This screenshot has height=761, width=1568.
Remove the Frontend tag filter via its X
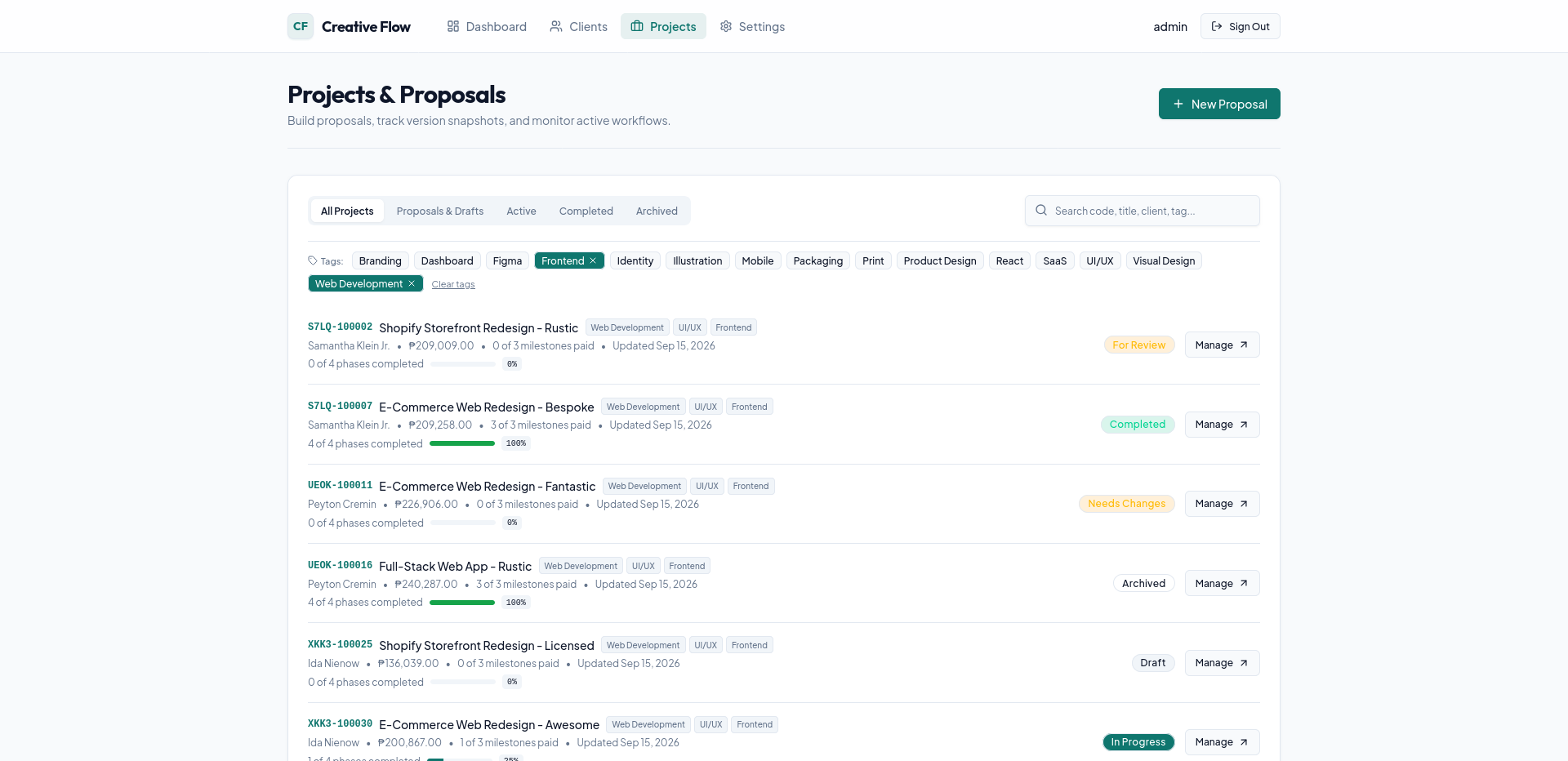pos(593,260)
